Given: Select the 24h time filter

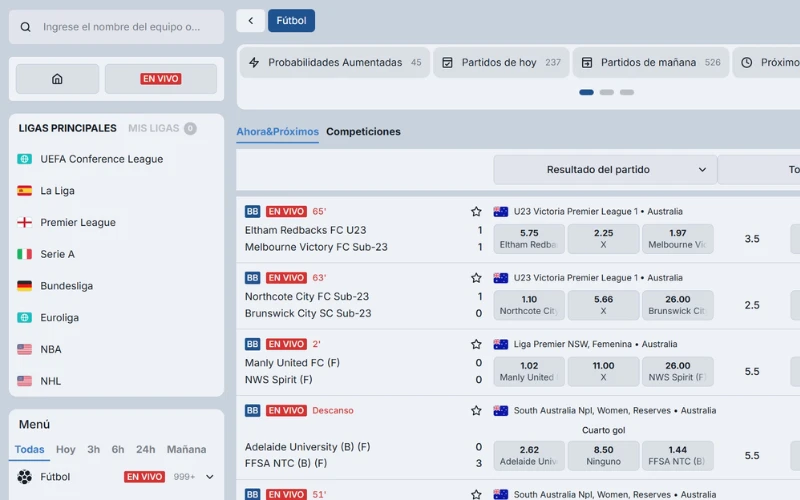Looking at the screenshot, I should point(145,449).
